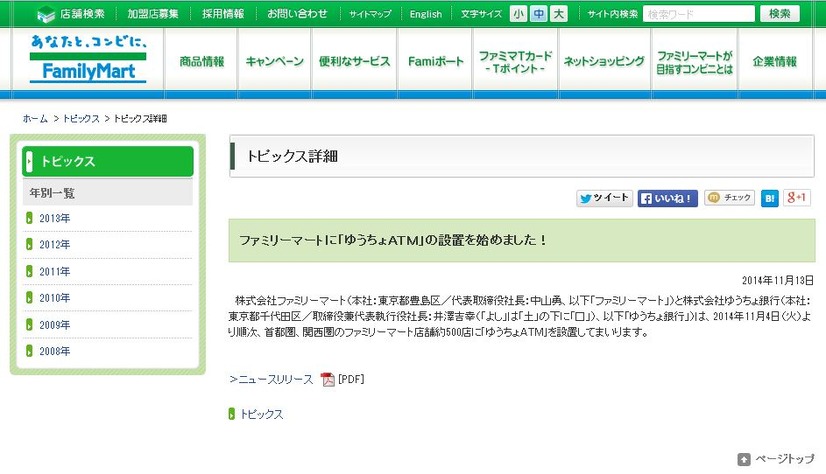
Task: Open 2008年 topics list
Action: pyautogui.click(x=55, y=351)
